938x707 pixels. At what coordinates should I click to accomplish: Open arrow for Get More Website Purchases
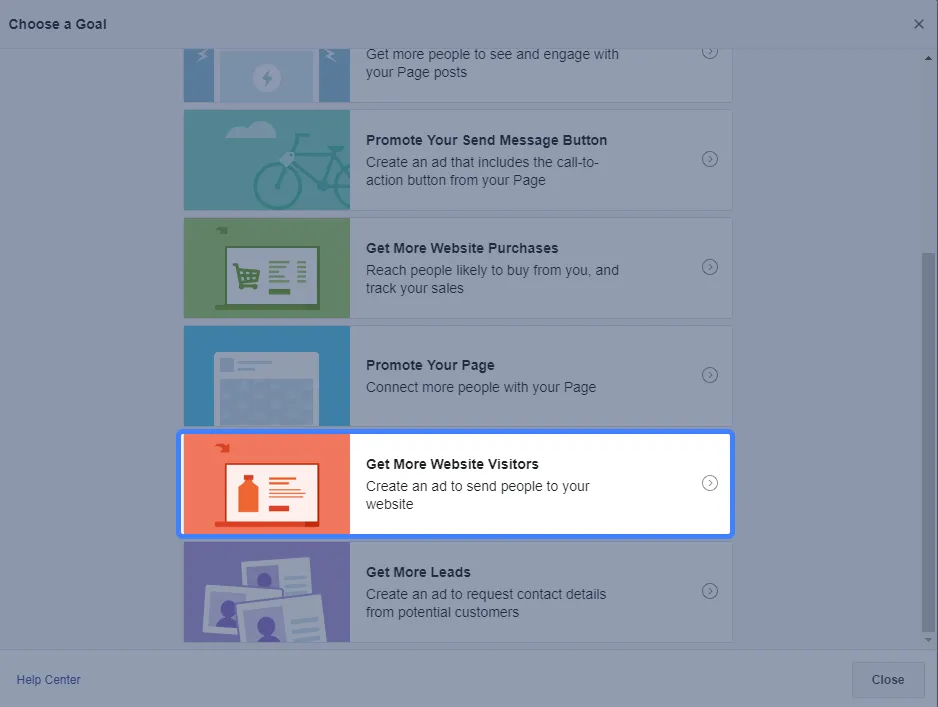[710, 267]
